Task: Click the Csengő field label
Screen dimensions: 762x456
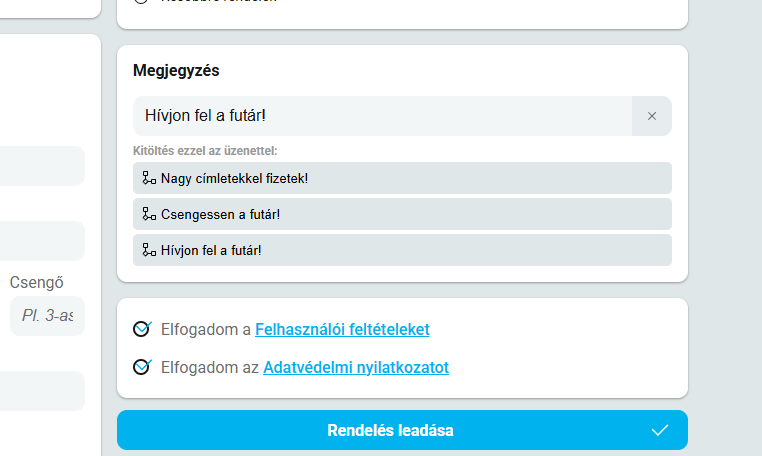Action: (x=36, y=282)
